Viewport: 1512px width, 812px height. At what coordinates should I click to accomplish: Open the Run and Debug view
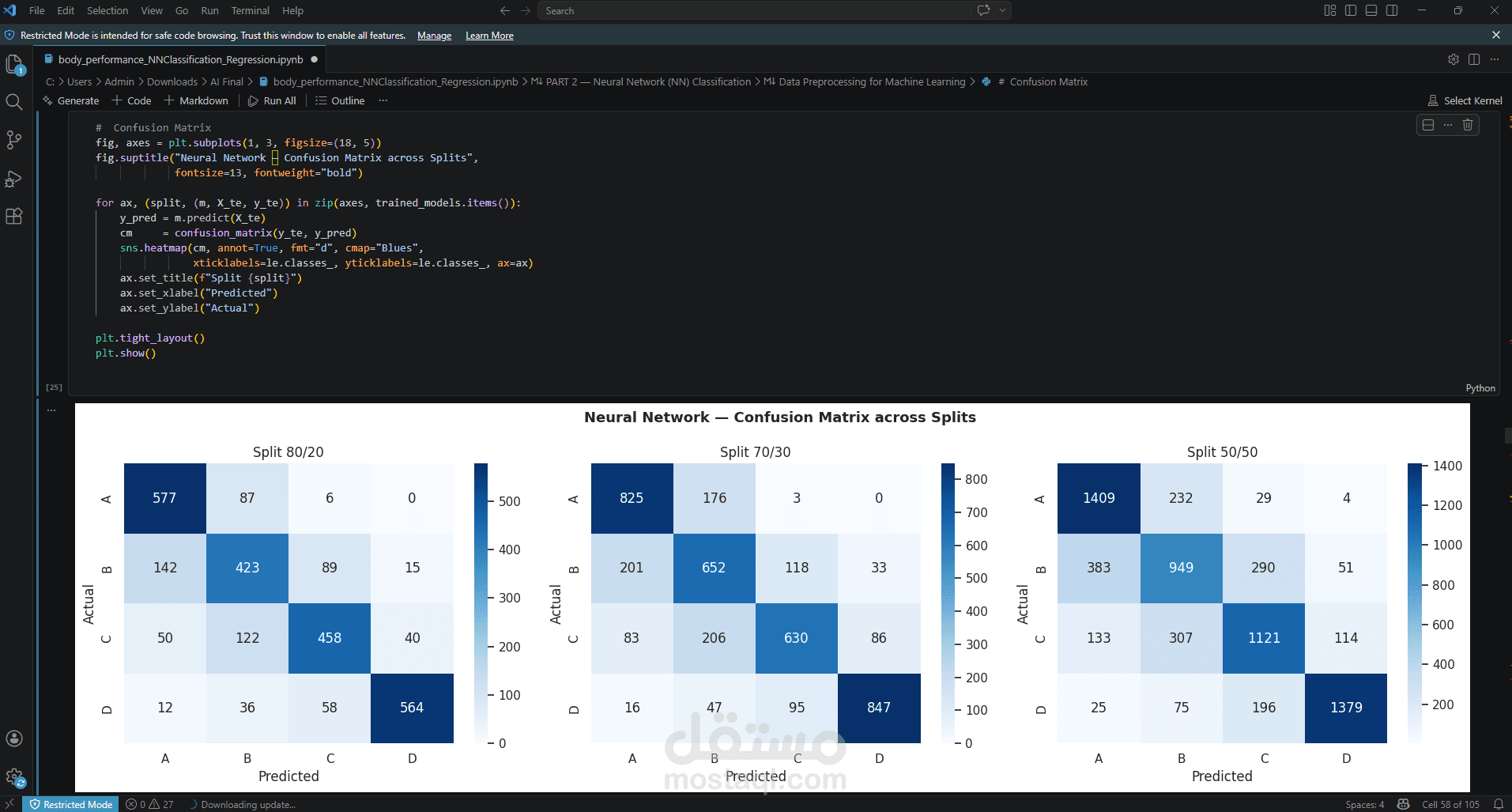[14, 179]
